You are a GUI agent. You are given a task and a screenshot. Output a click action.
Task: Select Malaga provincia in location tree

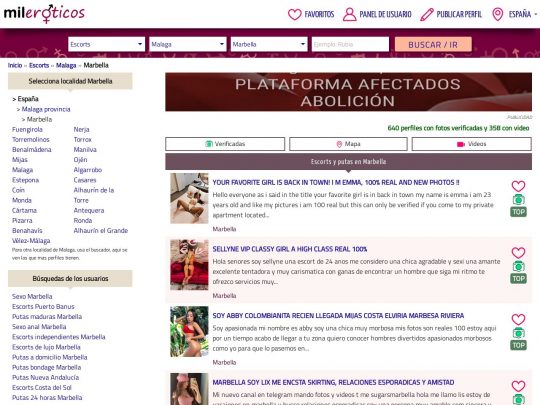[46, 109]
